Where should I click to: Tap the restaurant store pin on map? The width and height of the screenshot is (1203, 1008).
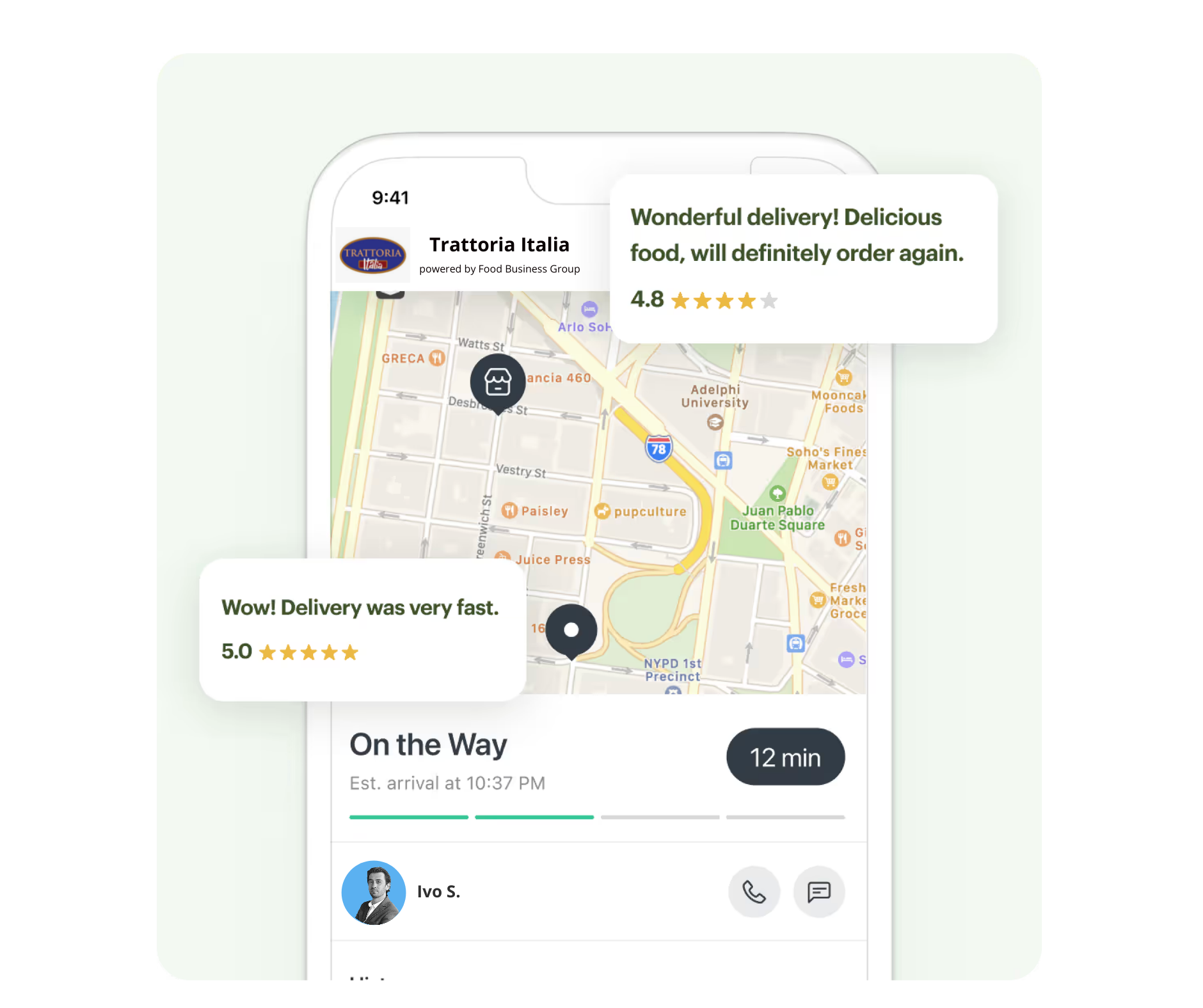(498, 383)
